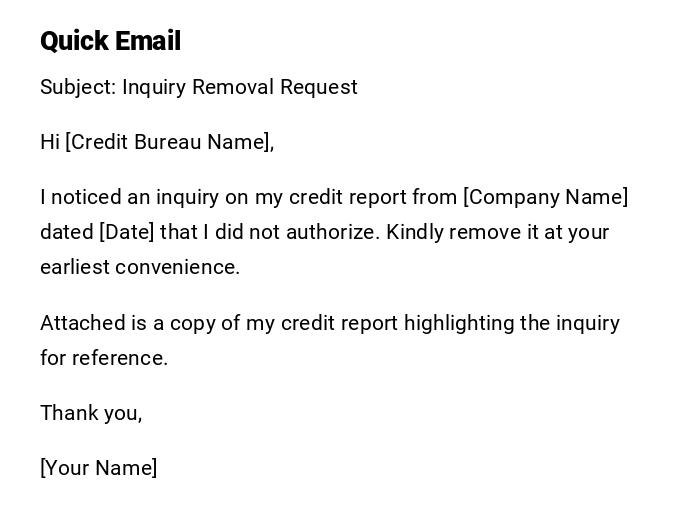Click the "Subject:" label
This screenshot has height=530, width=700.
(x=78, y=87)
